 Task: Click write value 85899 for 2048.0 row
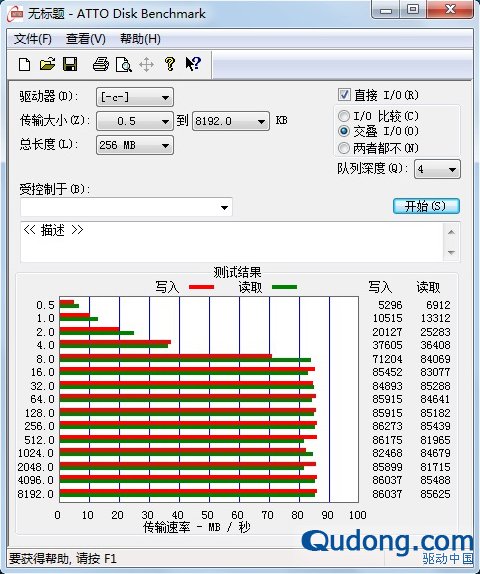(387, 467)
